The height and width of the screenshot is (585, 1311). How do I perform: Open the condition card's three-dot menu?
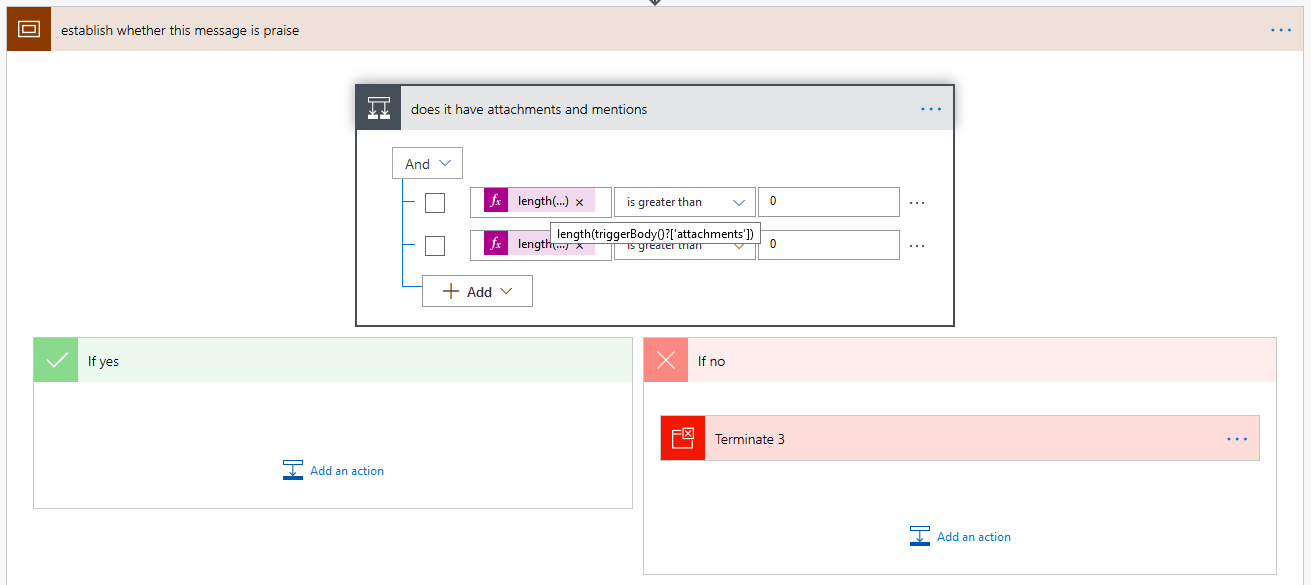[x=931, y=109]
